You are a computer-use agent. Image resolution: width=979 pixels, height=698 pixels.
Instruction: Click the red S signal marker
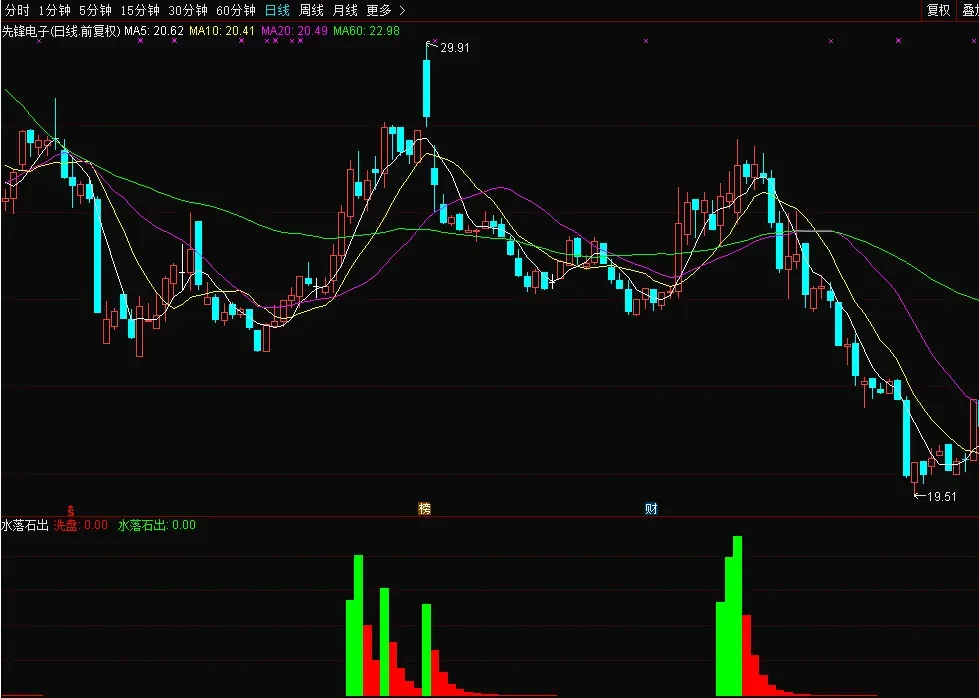(71, 511)
